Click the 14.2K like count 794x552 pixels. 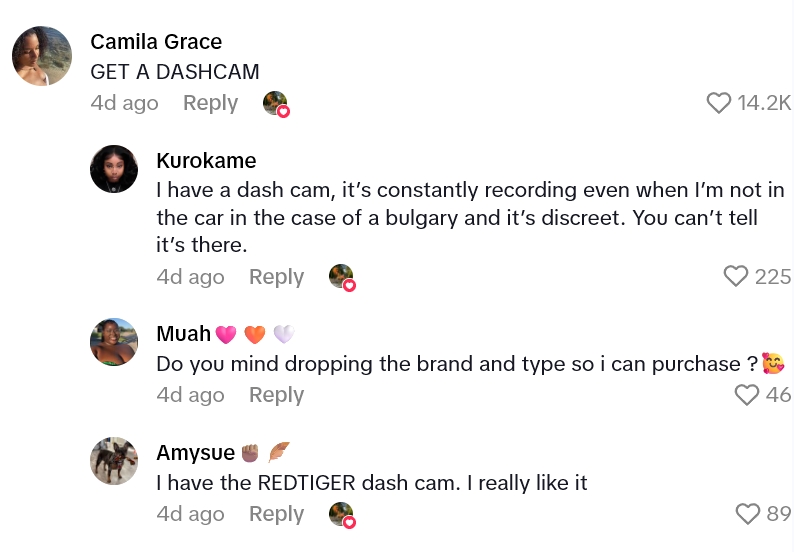click(764, 103)
